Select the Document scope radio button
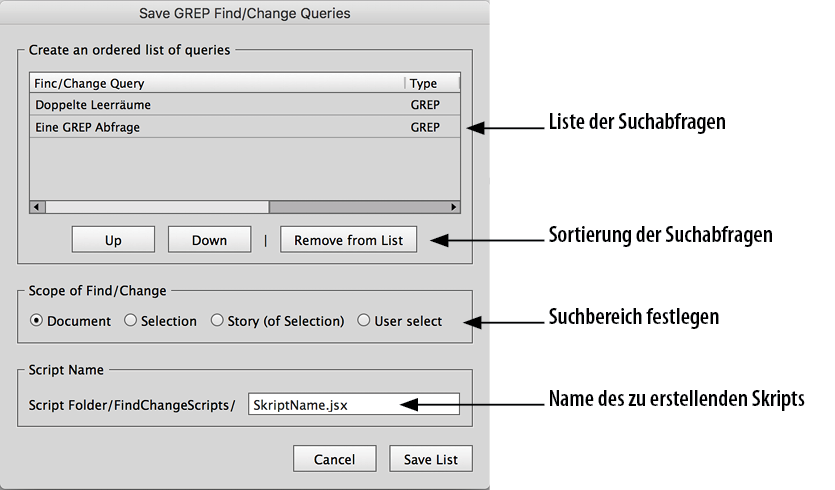The image size is (835, 490). 36,321
